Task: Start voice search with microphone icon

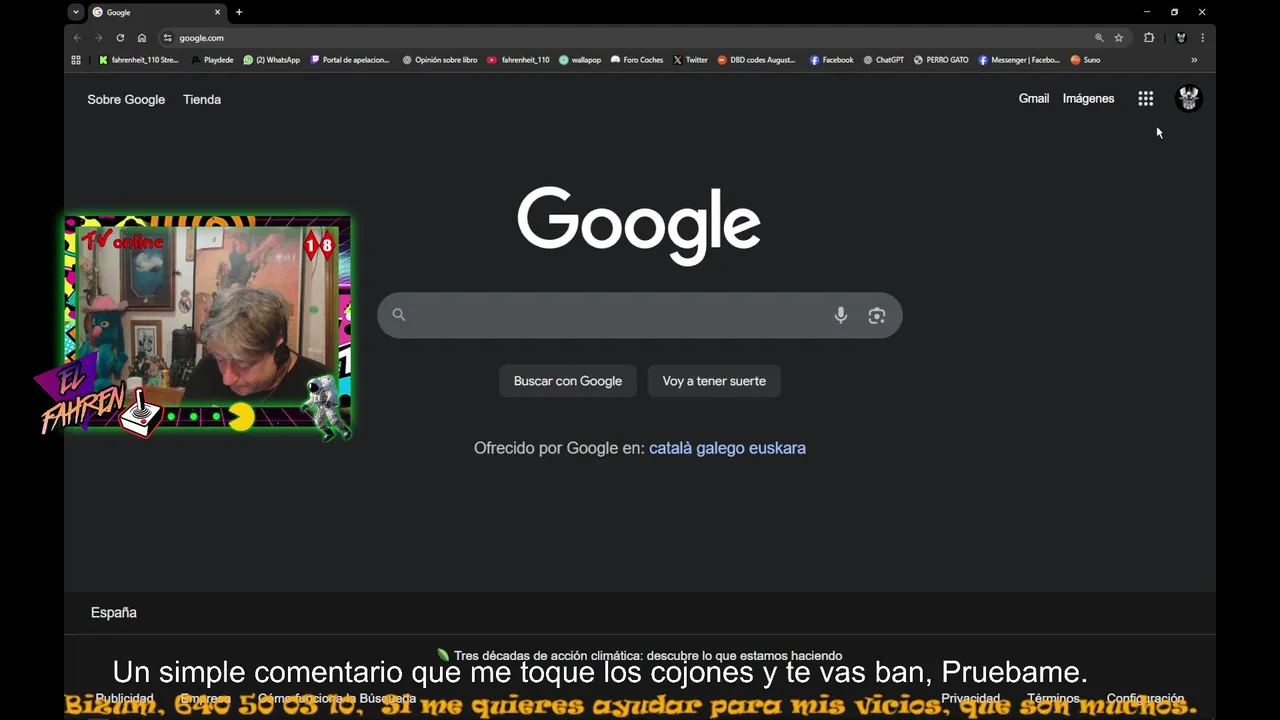Action: tap(841, 315)
